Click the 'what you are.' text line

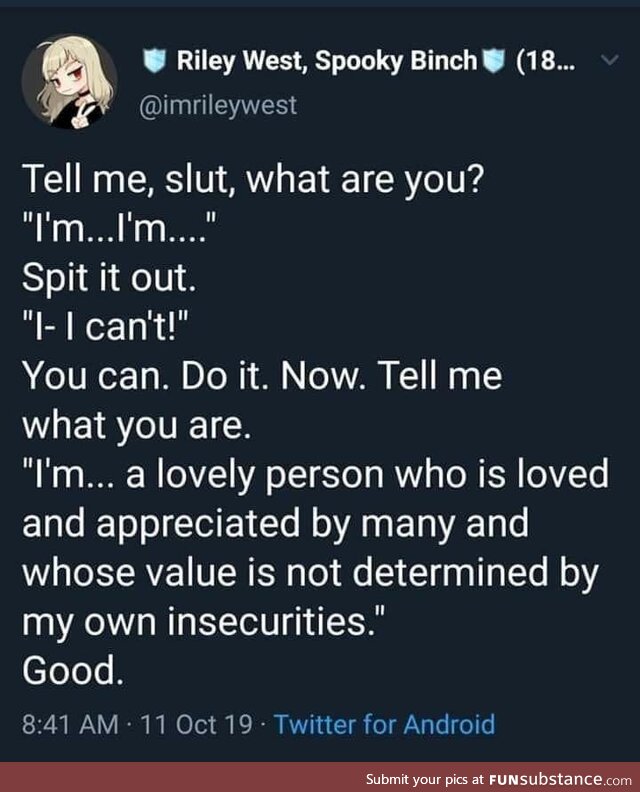(136, 426)
